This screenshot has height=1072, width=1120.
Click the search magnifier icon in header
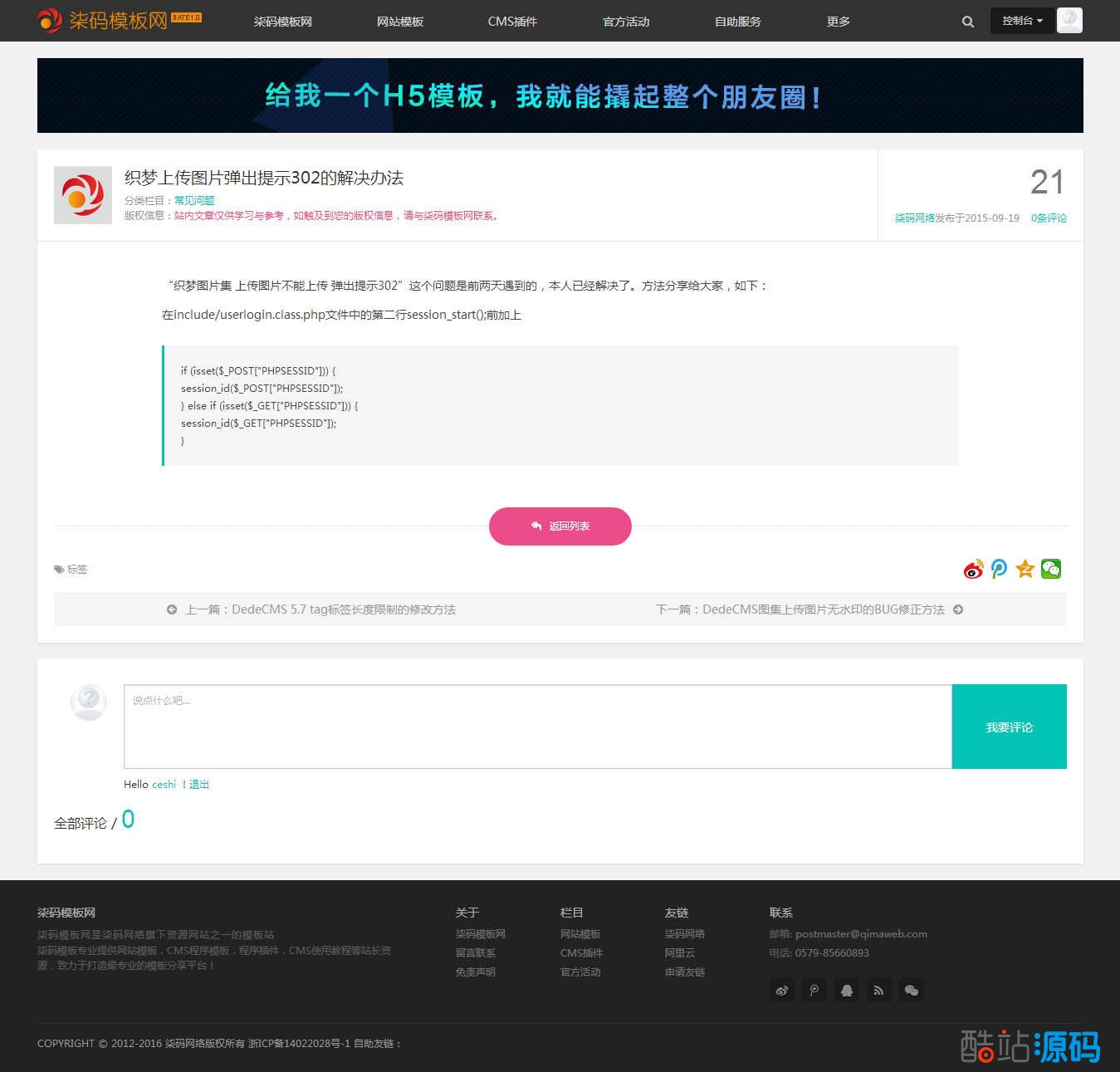(967, 22)
